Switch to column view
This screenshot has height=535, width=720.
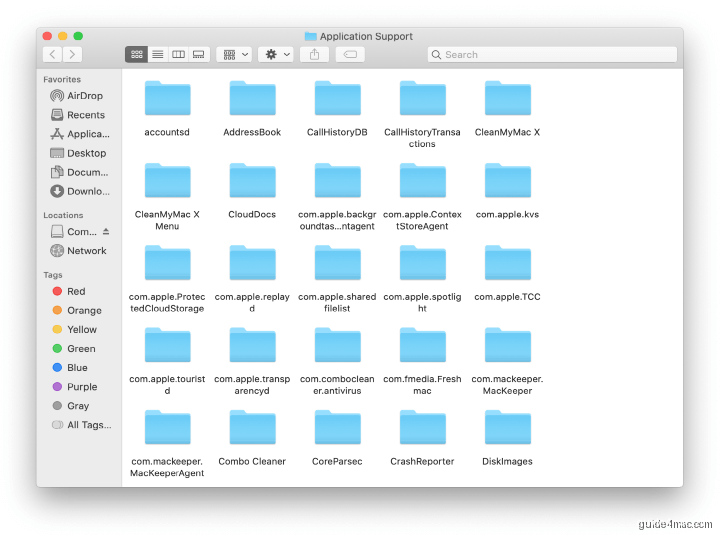click(x=178, y=54)
